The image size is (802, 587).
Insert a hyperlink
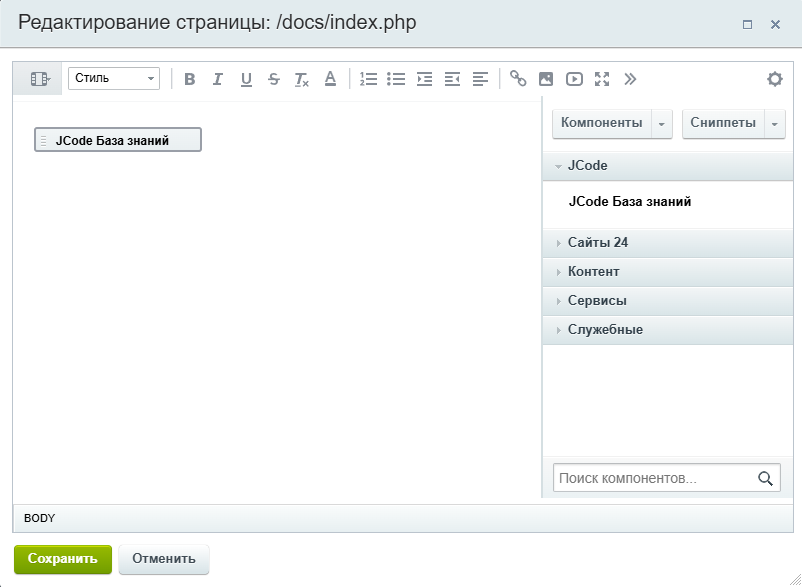click(x=517, y=79)
